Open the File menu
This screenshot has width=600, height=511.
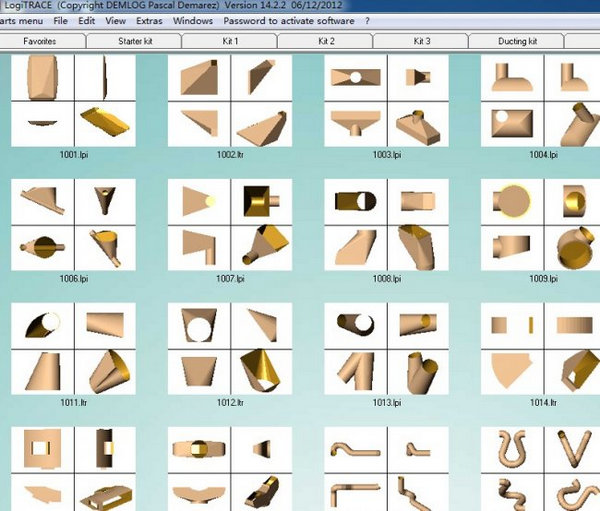point(61,20)
